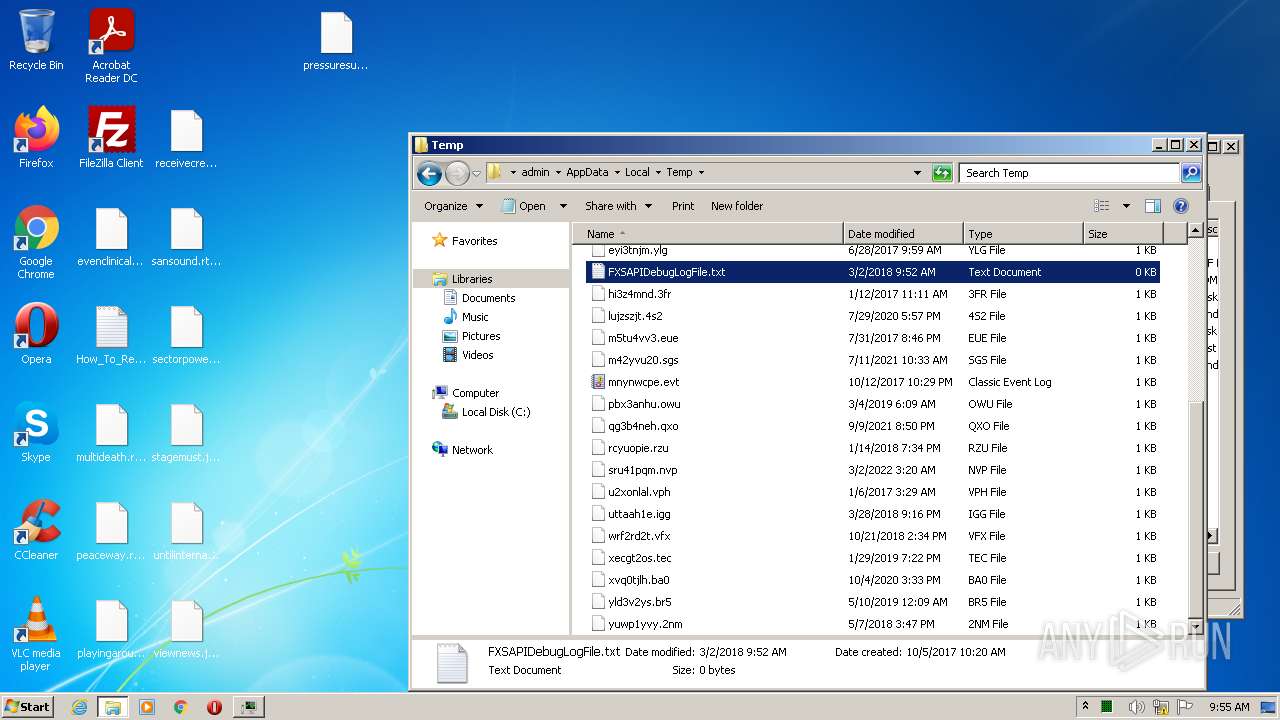Screen dimensions: 1280x720
Task: Open the Share with dropdown
Action: click(618, 206)
